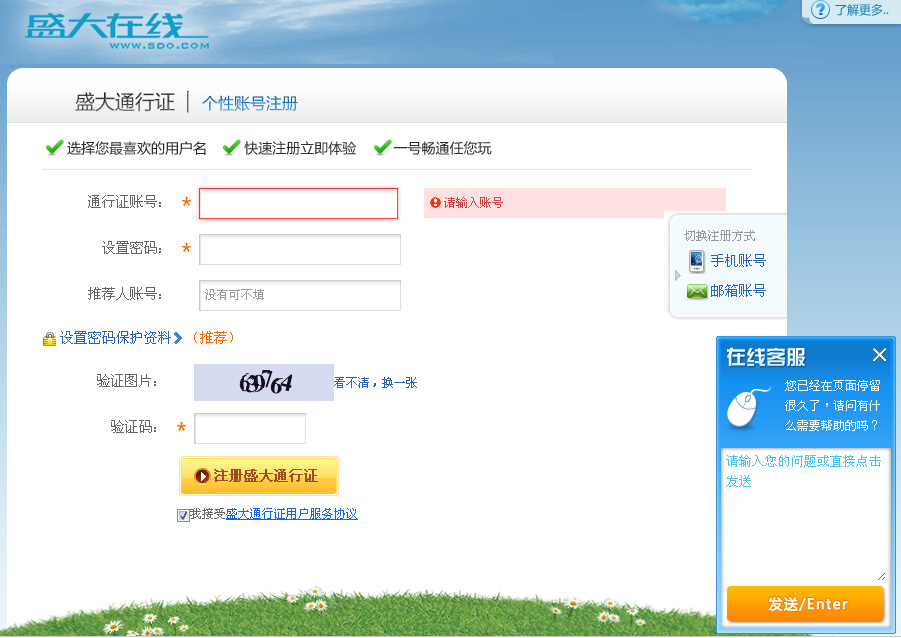Click the customer service question text area

pyautogui.click(x=806, y=515)
